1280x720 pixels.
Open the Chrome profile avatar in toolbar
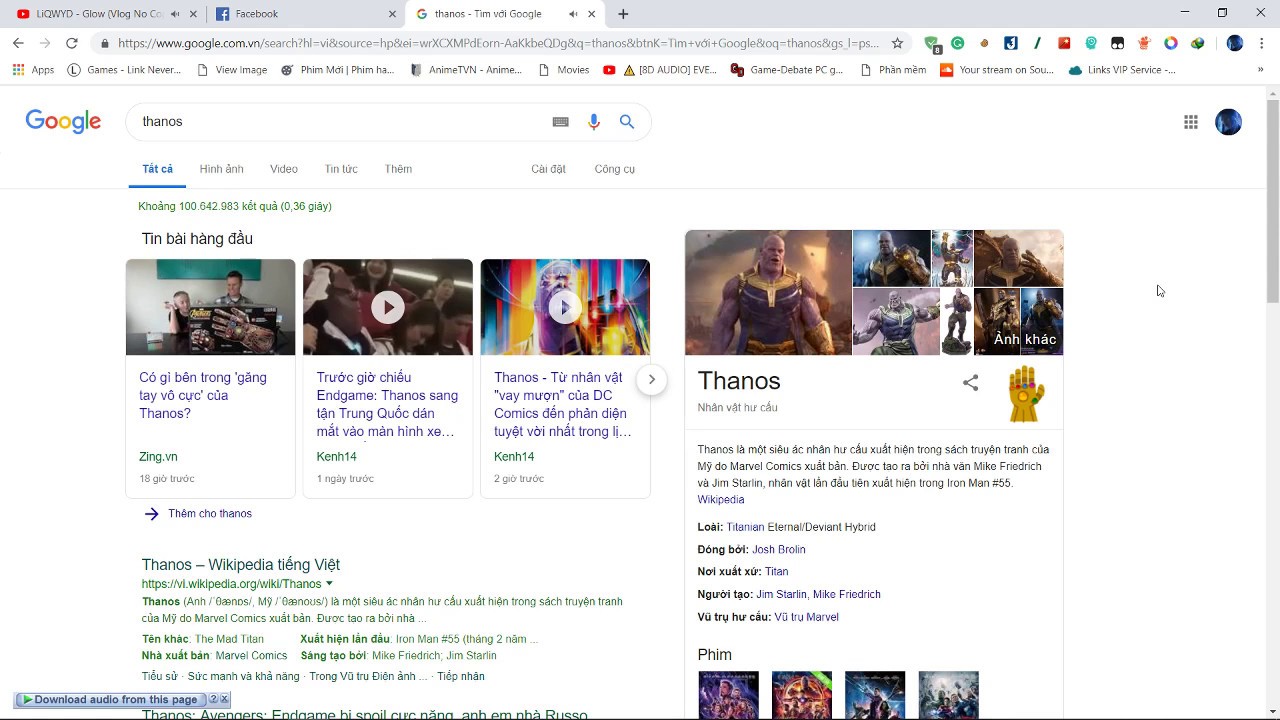[1235, 43]
